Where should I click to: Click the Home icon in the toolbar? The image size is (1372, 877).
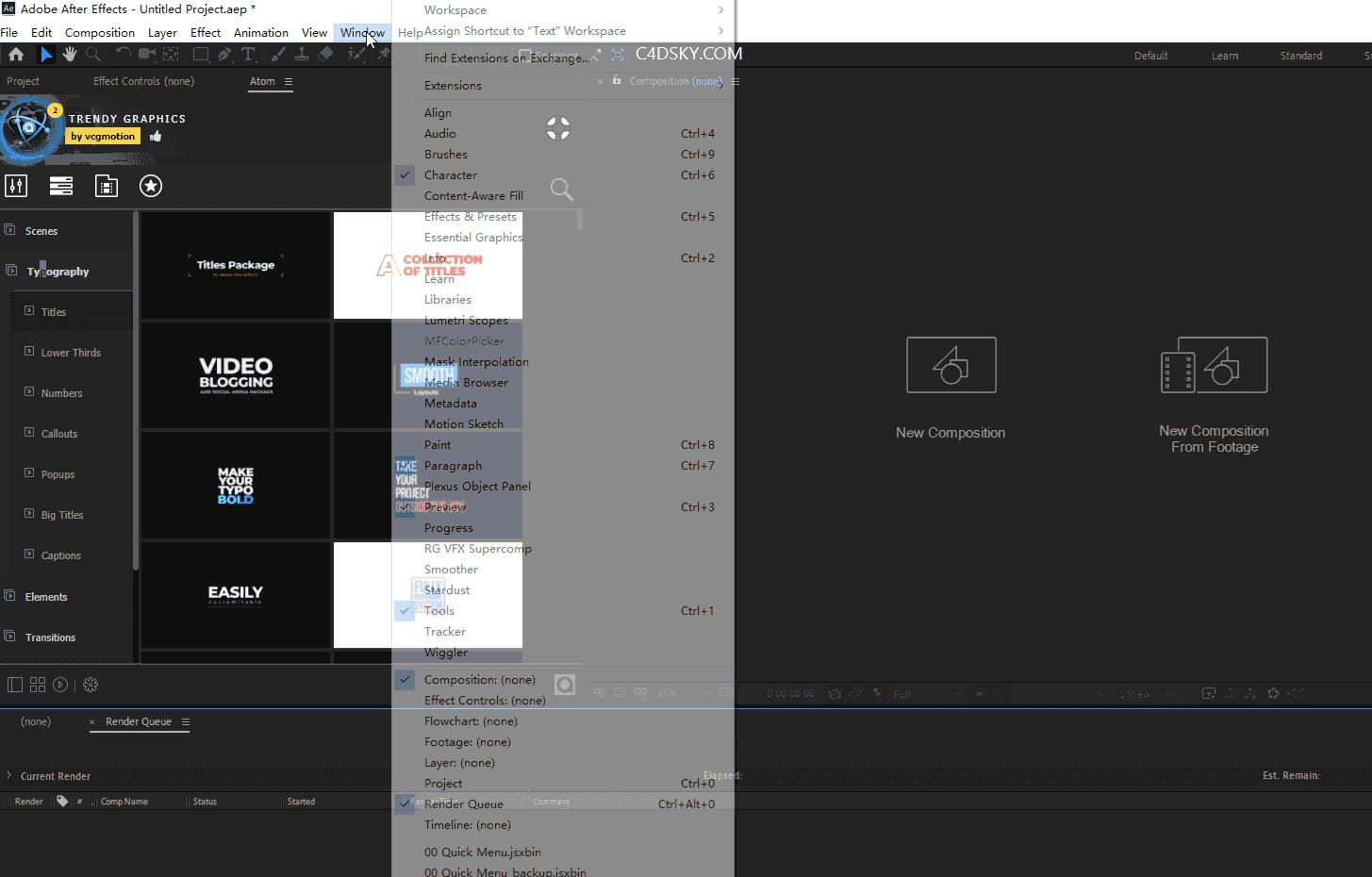pyautogui.click(x=16, y=55)
